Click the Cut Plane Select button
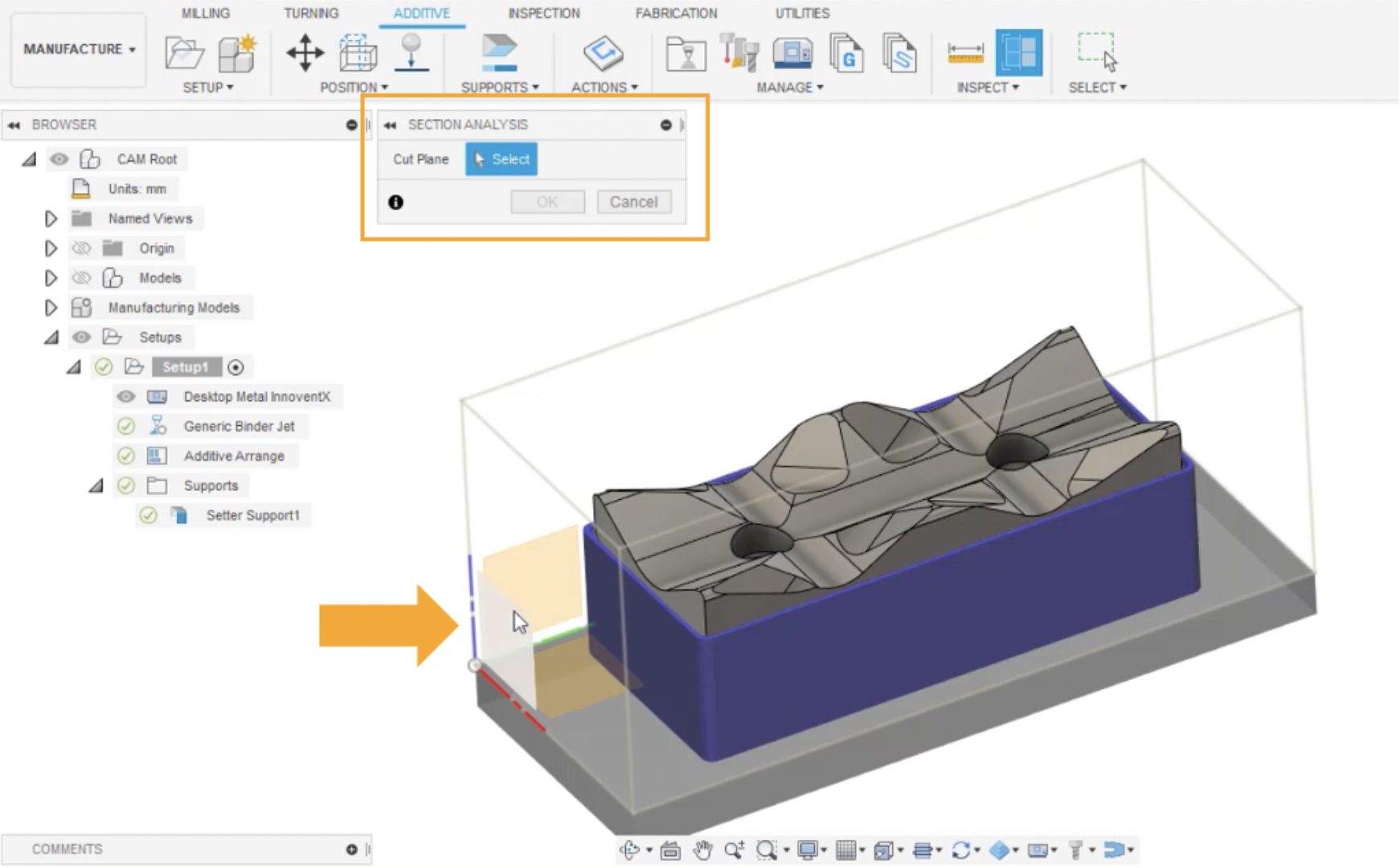The image size is (1400, 868). click(x=501, y=159)
